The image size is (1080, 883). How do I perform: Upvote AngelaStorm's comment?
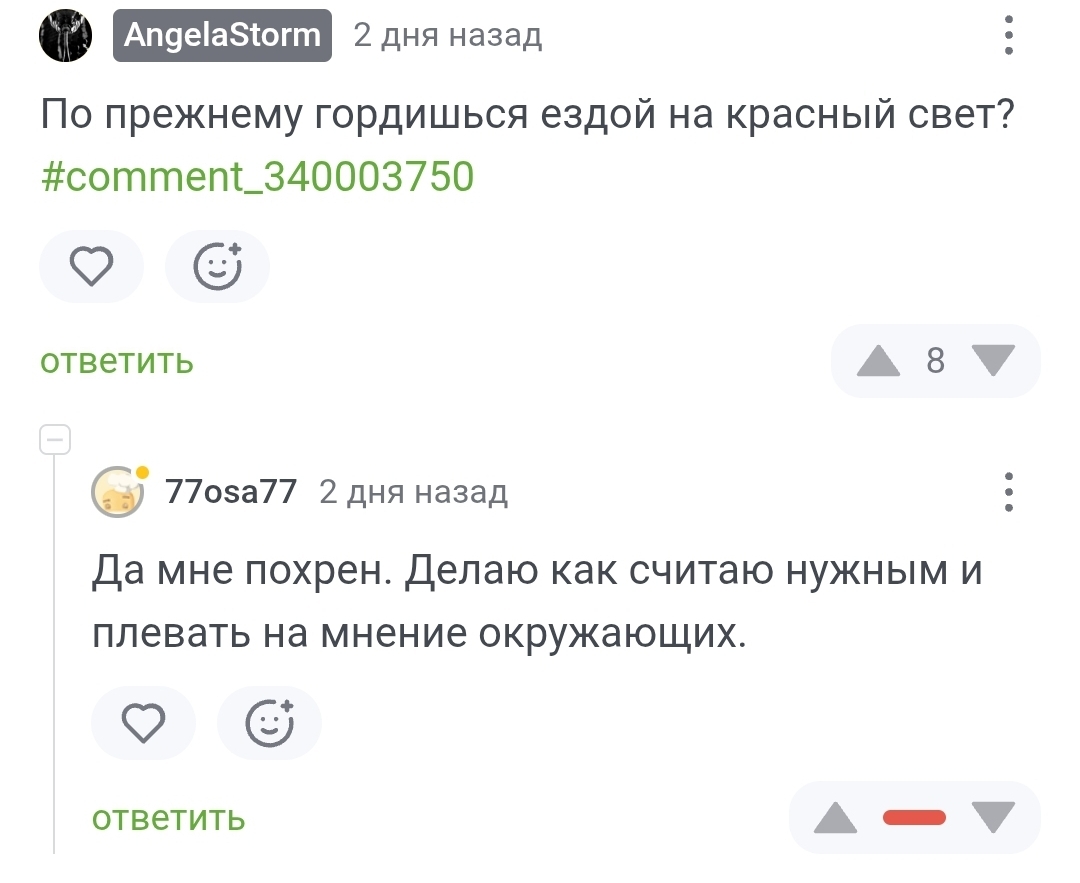click(x=879, y=360)
